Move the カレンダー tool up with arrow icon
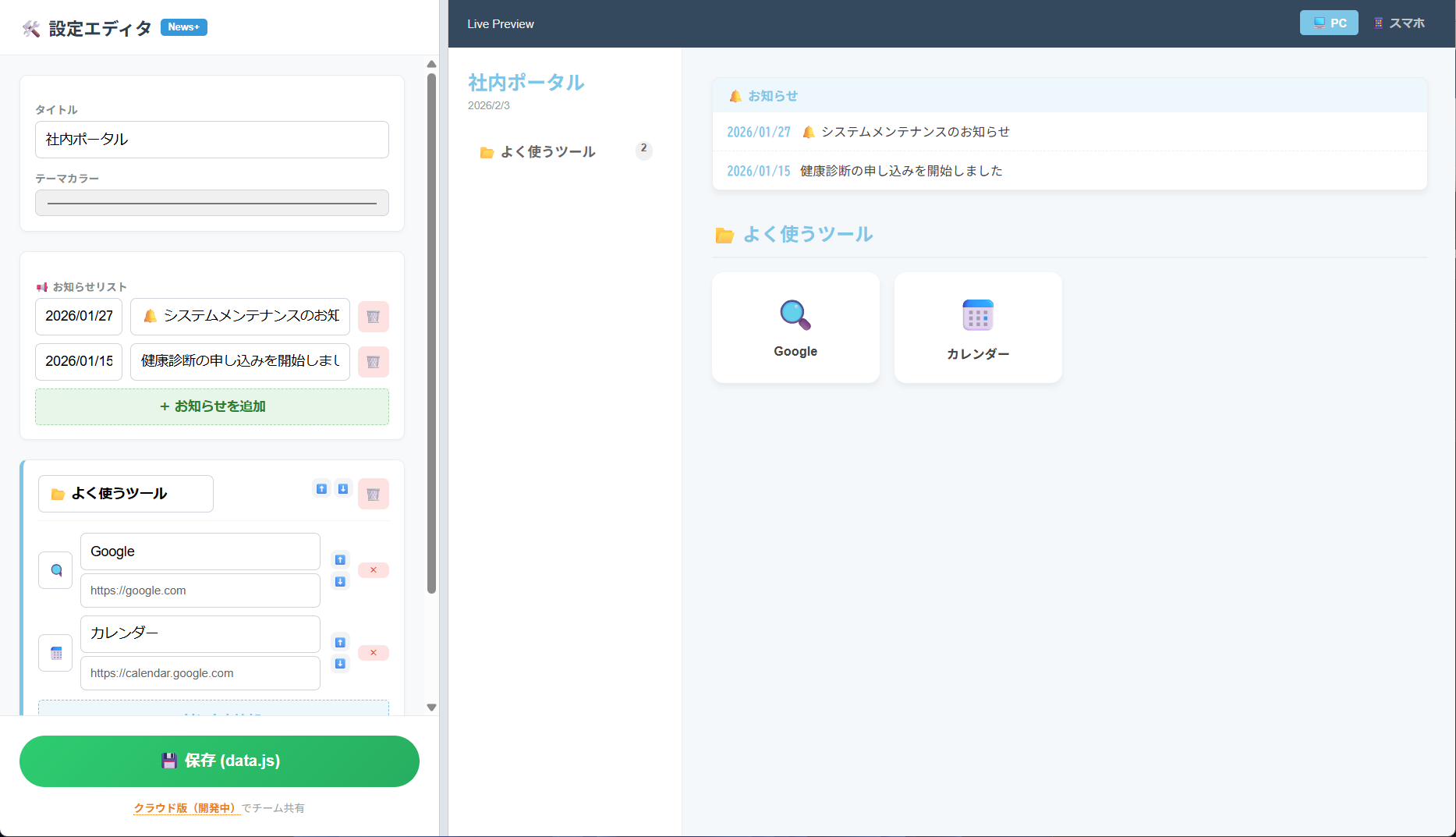 point(340,642)
